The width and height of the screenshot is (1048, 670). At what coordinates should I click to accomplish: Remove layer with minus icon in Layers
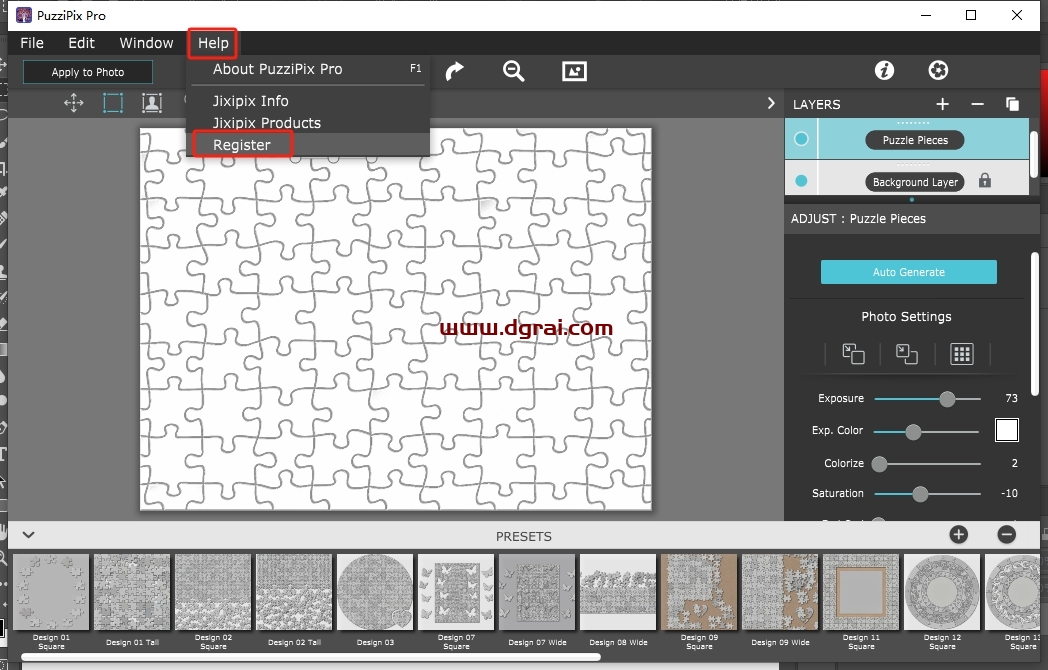click(977, 104)
